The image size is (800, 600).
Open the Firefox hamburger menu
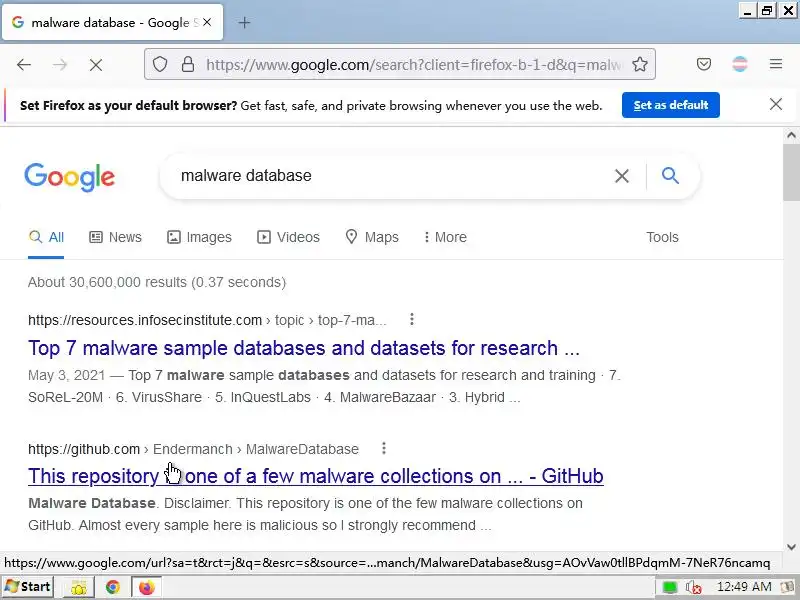pos(776,64)
